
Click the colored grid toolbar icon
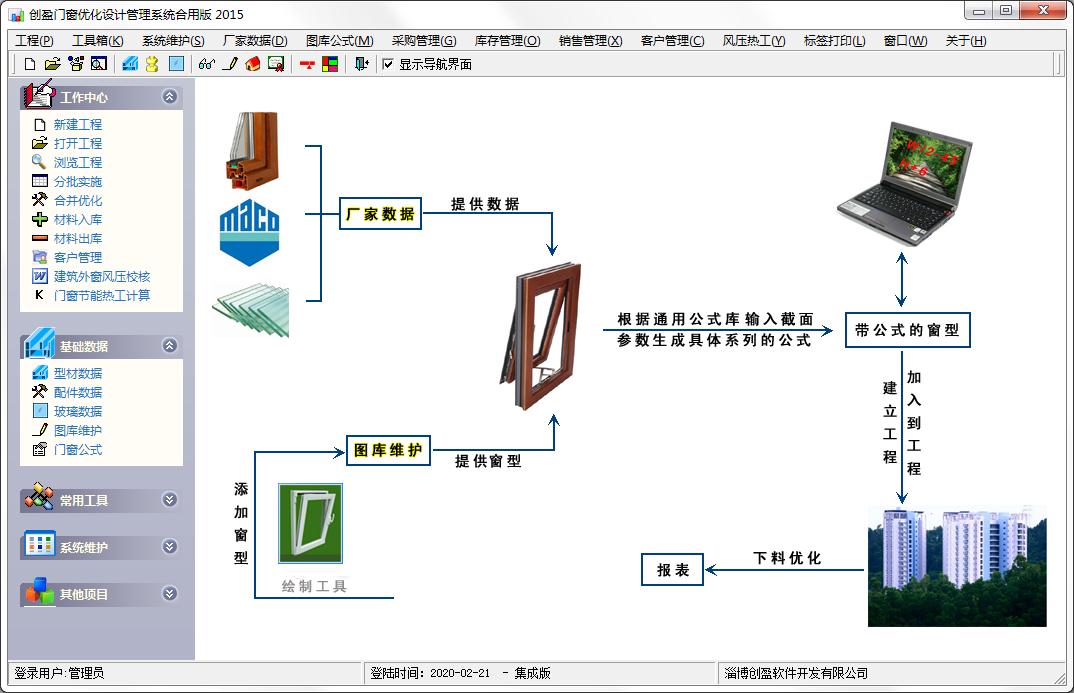(330, 64)
